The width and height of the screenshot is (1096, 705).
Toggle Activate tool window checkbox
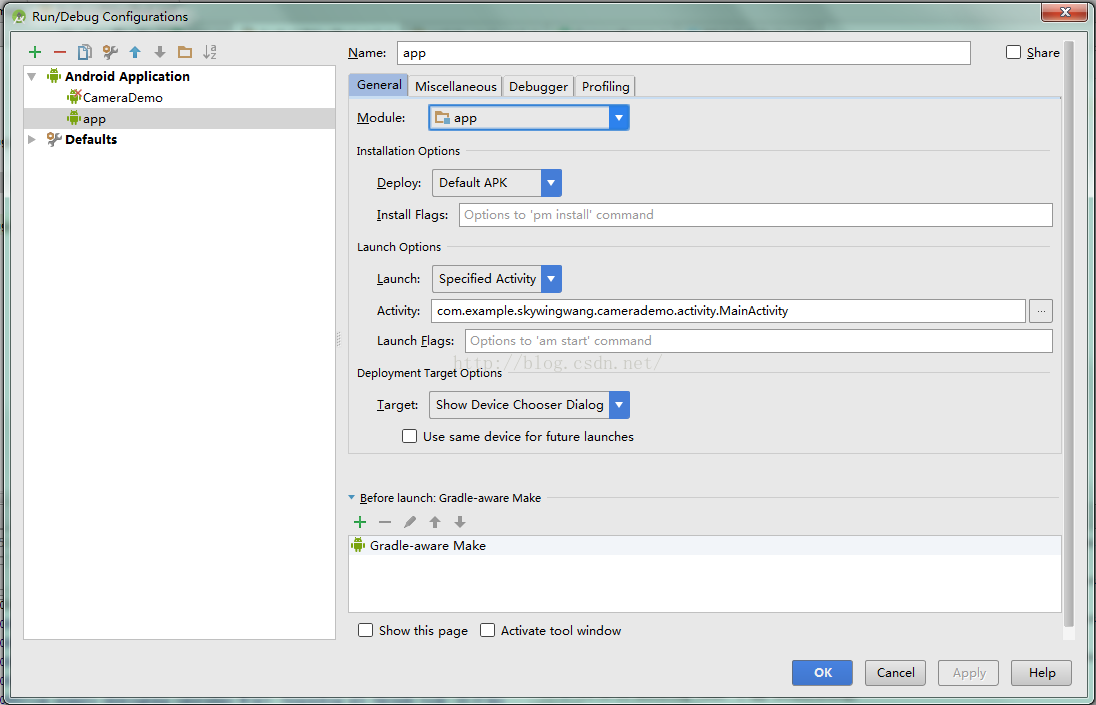coord(488,630)
